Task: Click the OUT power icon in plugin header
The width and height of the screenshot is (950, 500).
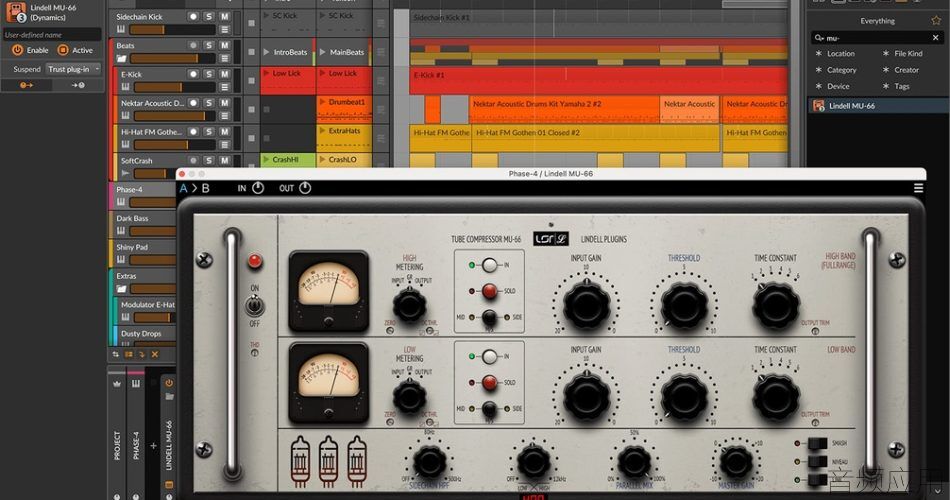Action: [x=305, y=188]
